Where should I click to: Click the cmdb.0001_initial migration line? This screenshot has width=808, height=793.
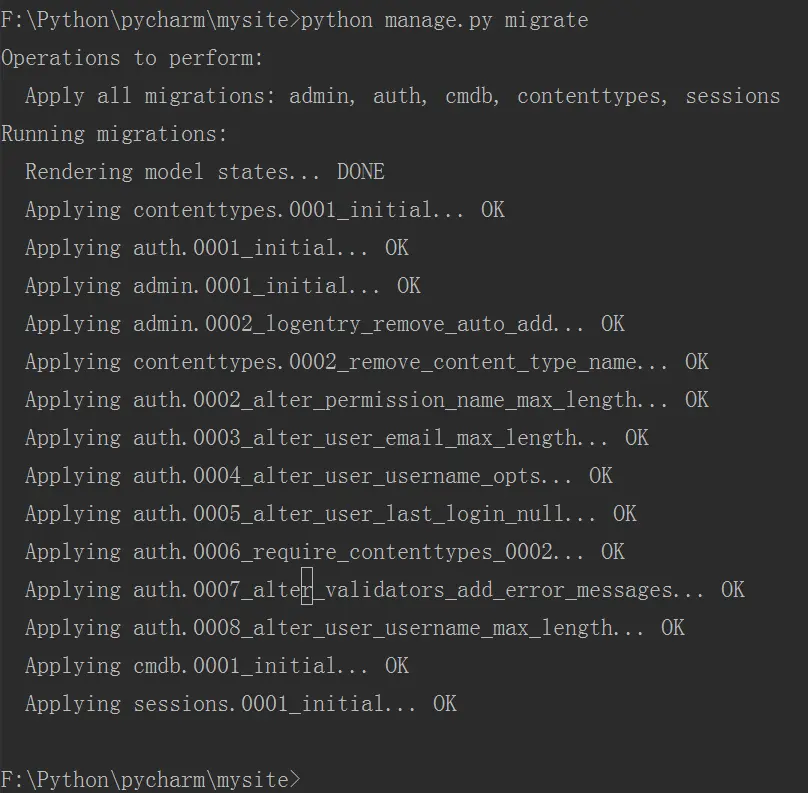tap(217, 666)
